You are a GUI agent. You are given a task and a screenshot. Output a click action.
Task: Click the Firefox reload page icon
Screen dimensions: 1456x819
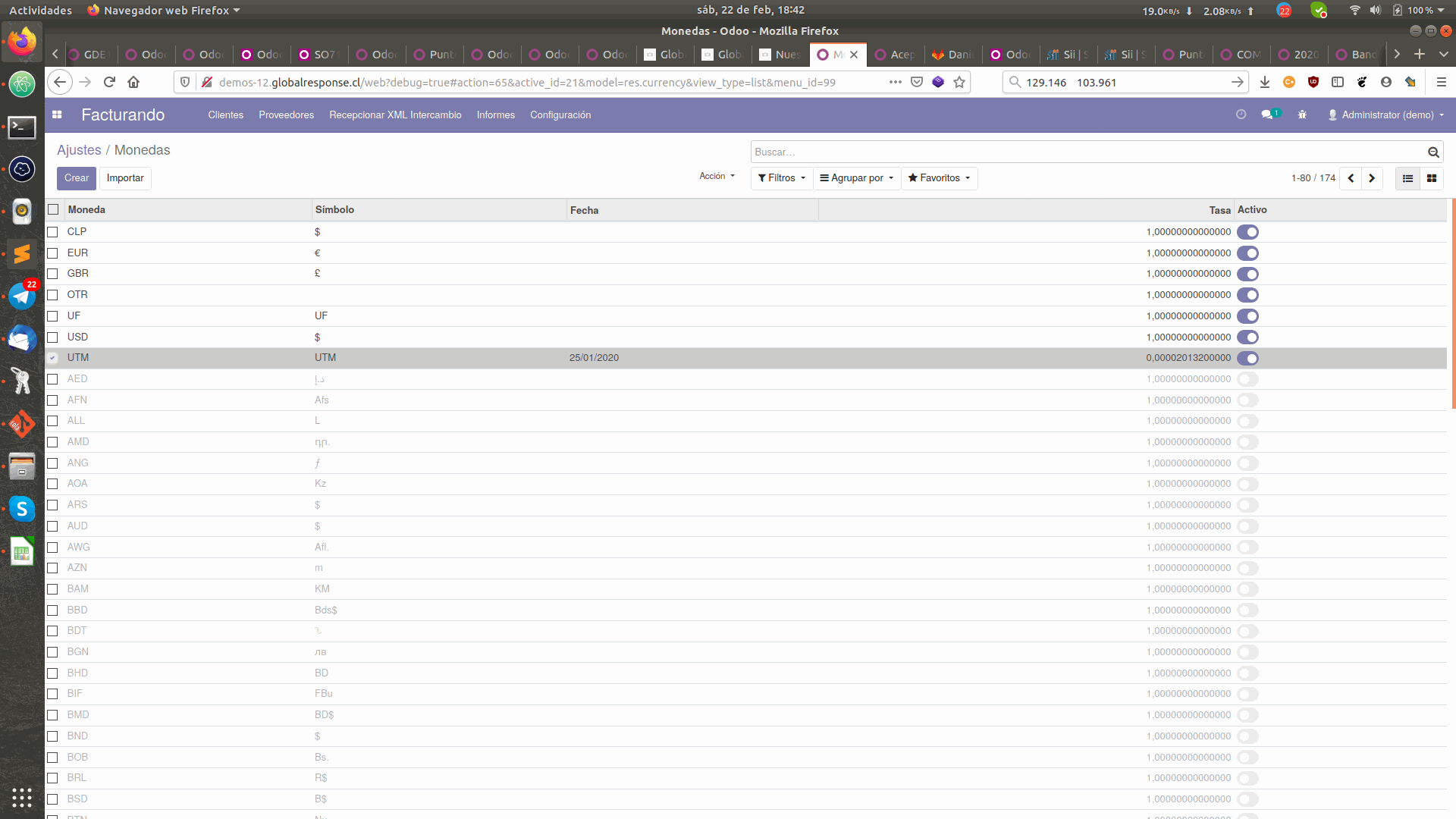(x=109, y=82)
